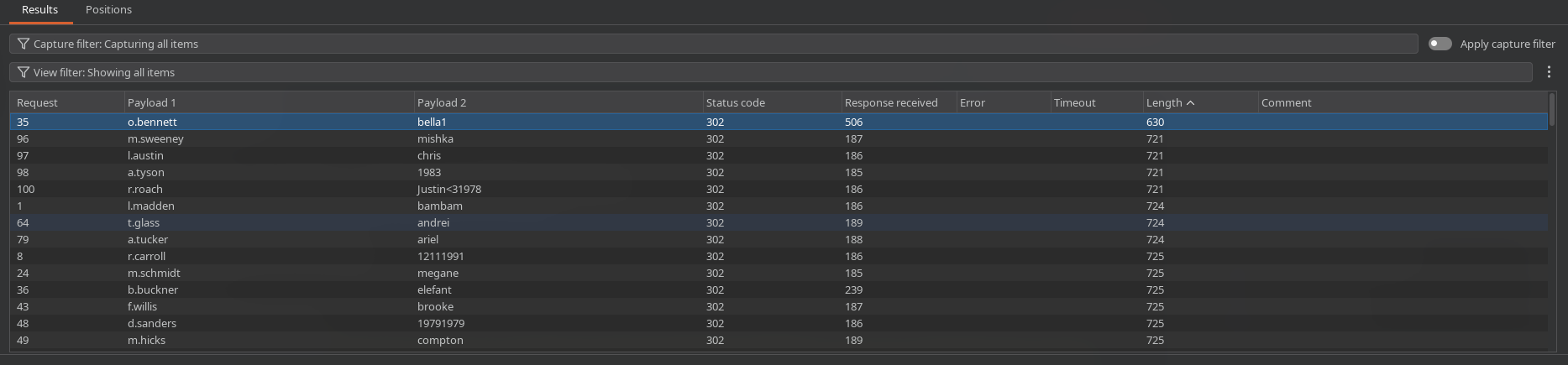The height and width of the screenshot is (365, 1568).
Task: Click the response received value 239
Action: [x=853, y=289]
